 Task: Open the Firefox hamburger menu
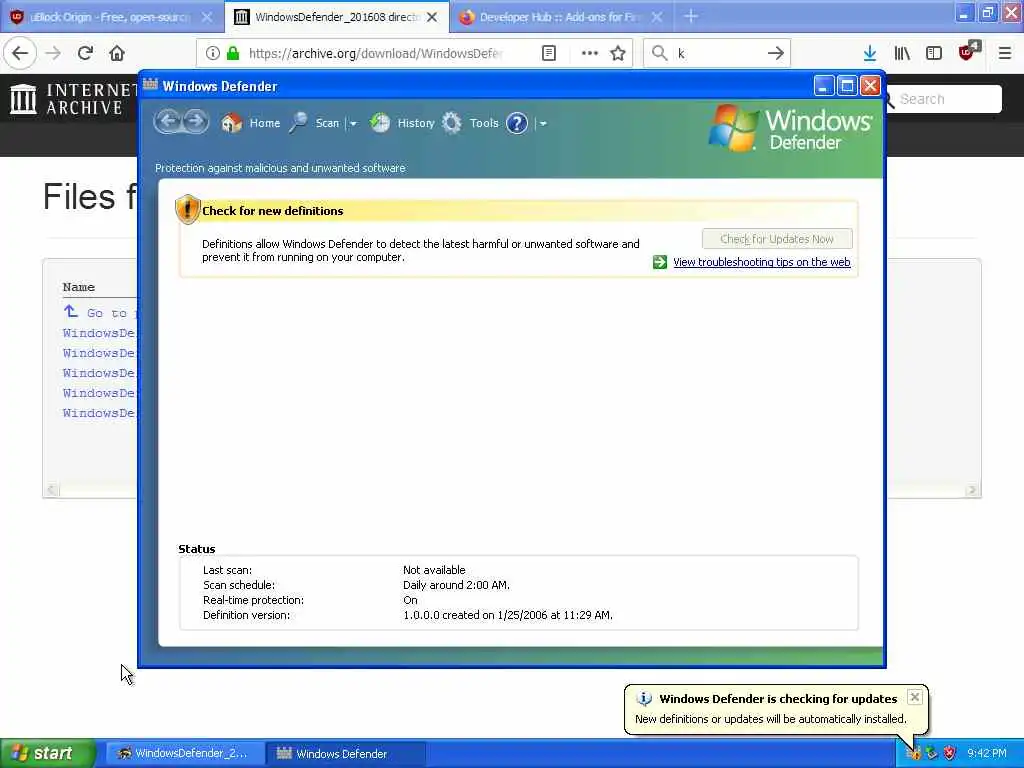coord(1005,53)
